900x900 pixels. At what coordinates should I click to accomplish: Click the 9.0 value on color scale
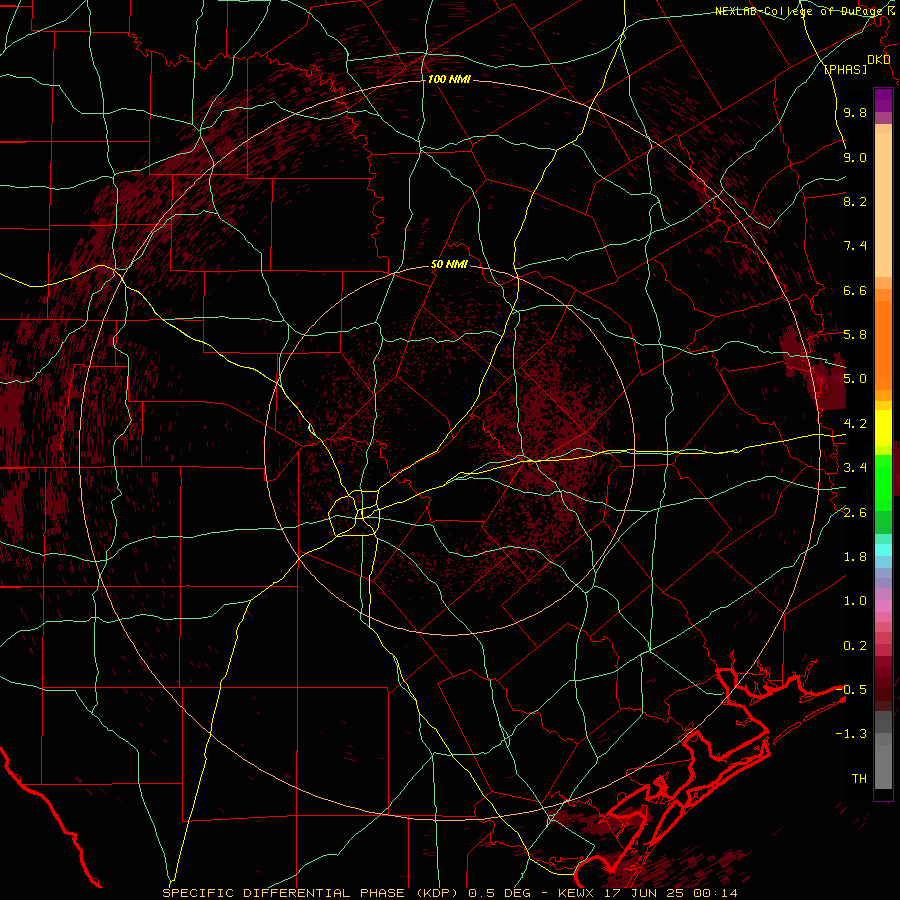[x=855, y=157]
